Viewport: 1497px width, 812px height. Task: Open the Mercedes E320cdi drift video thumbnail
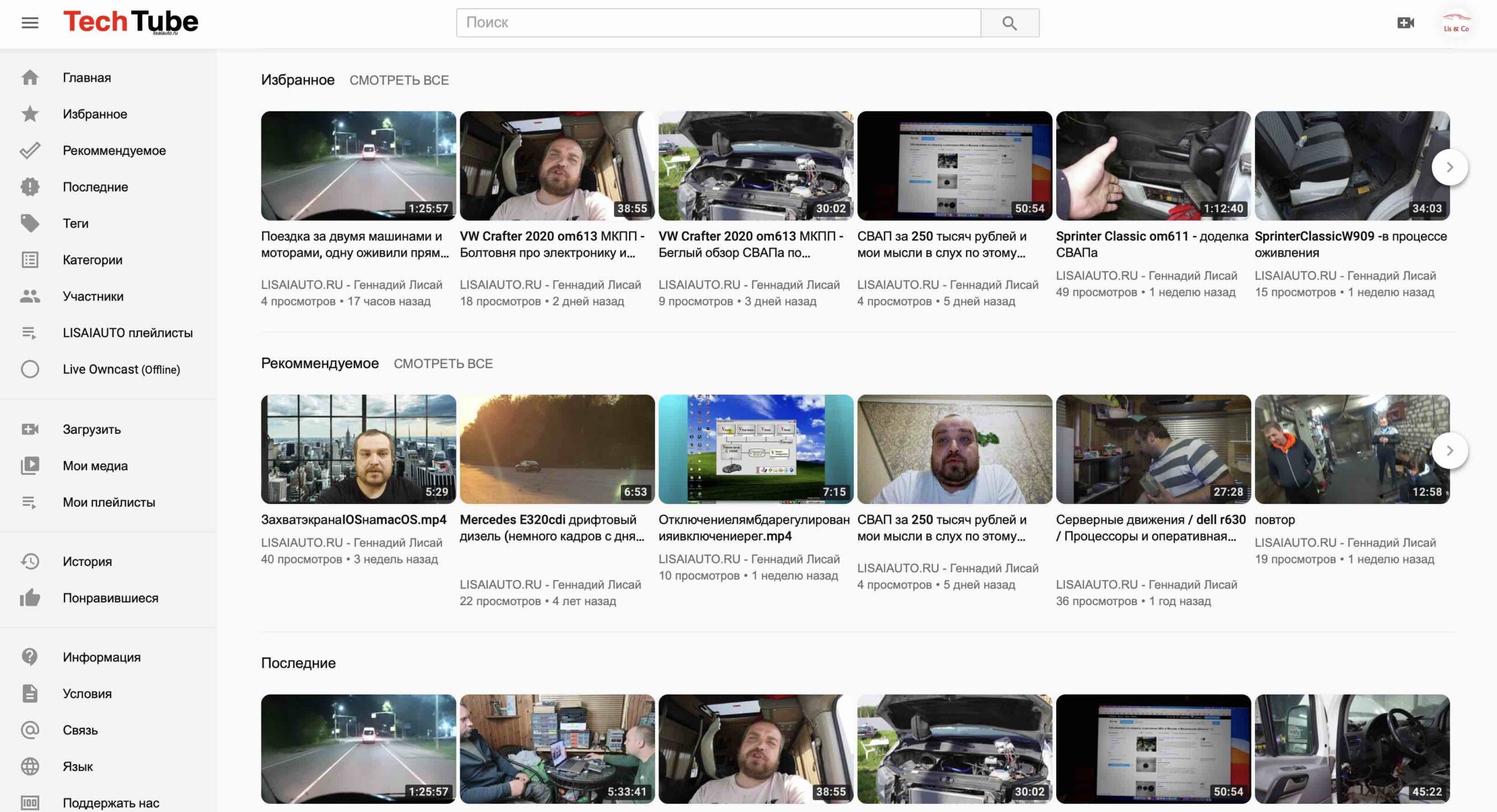point(557,449)
